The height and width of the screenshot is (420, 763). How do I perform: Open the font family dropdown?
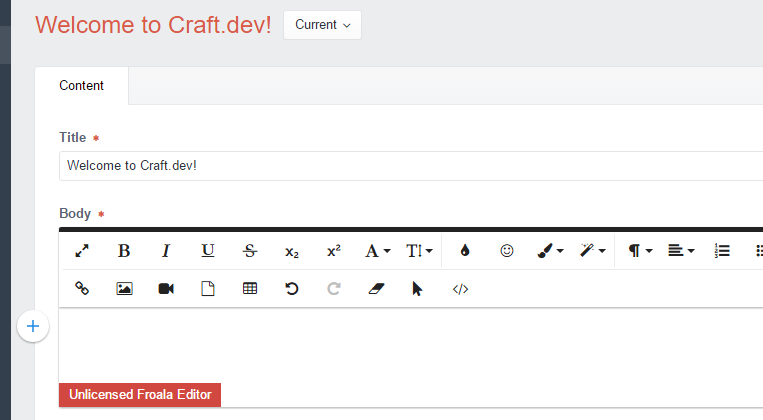(378, 251)
